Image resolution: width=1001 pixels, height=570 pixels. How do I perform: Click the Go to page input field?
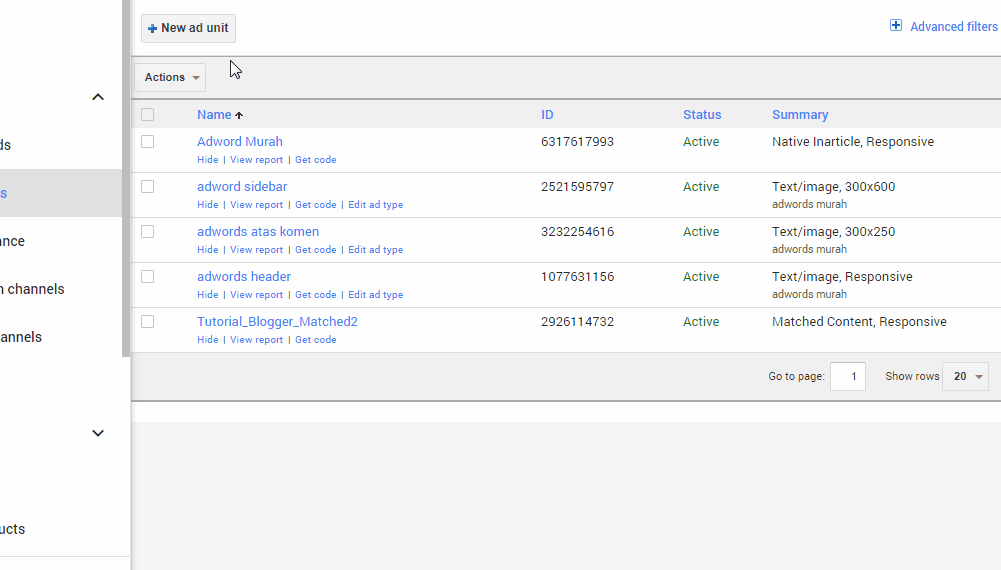tap(848, 377)
